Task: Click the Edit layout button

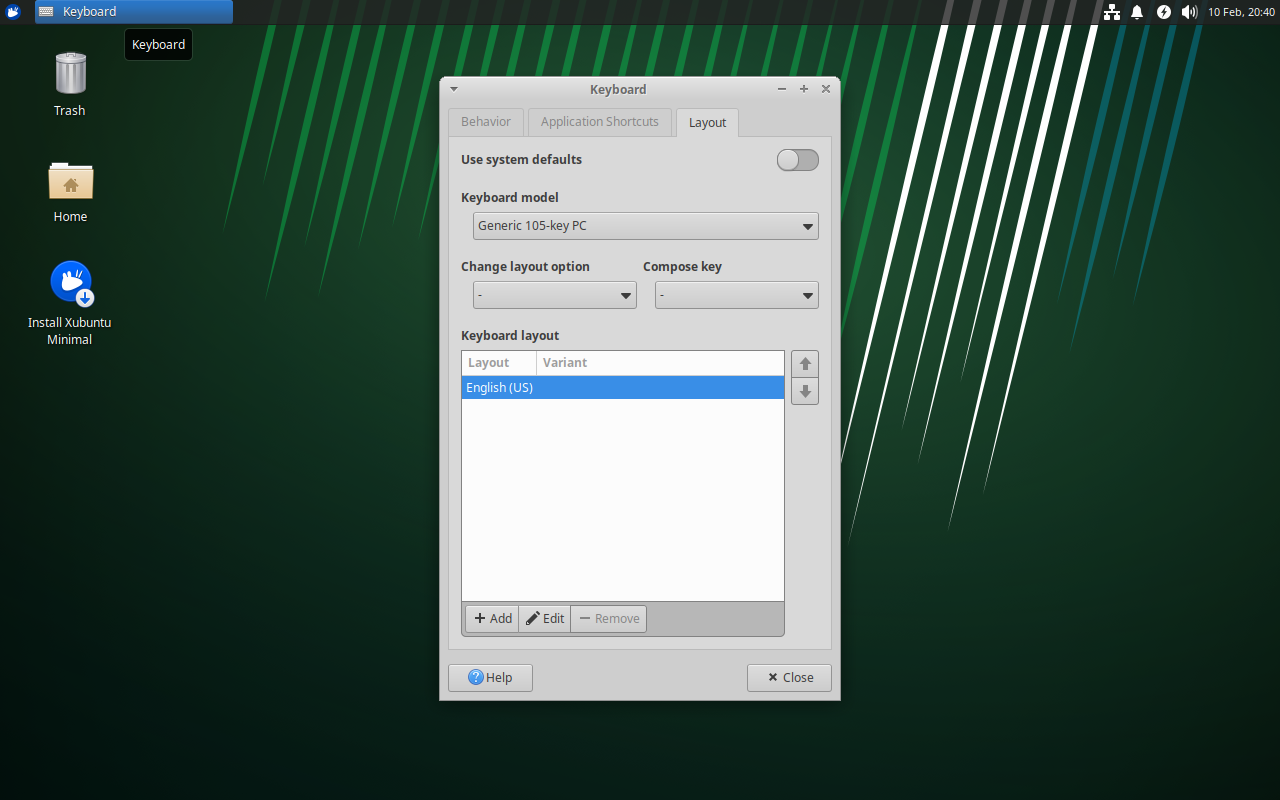Action: pyautogui.click(x=545, y=619)
